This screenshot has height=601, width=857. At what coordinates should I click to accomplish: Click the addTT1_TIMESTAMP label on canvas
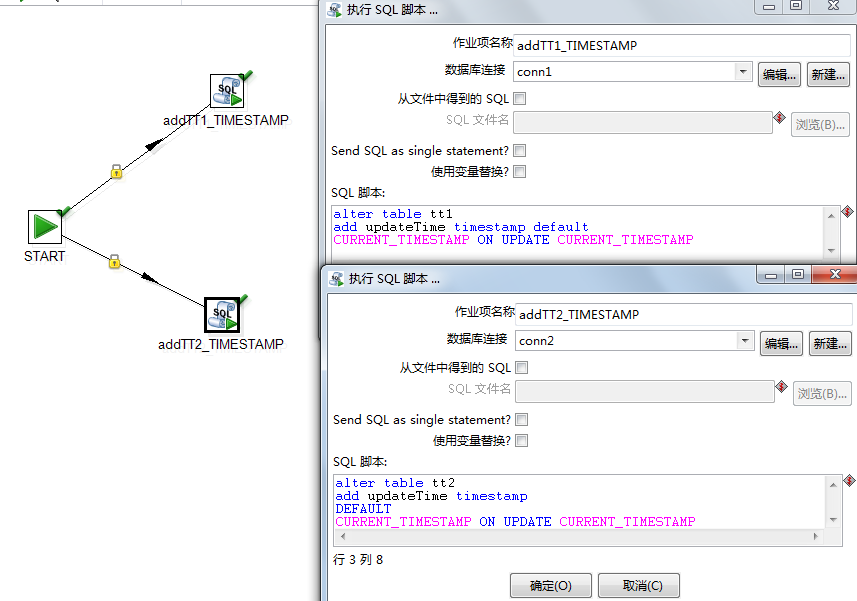[226, 120]
